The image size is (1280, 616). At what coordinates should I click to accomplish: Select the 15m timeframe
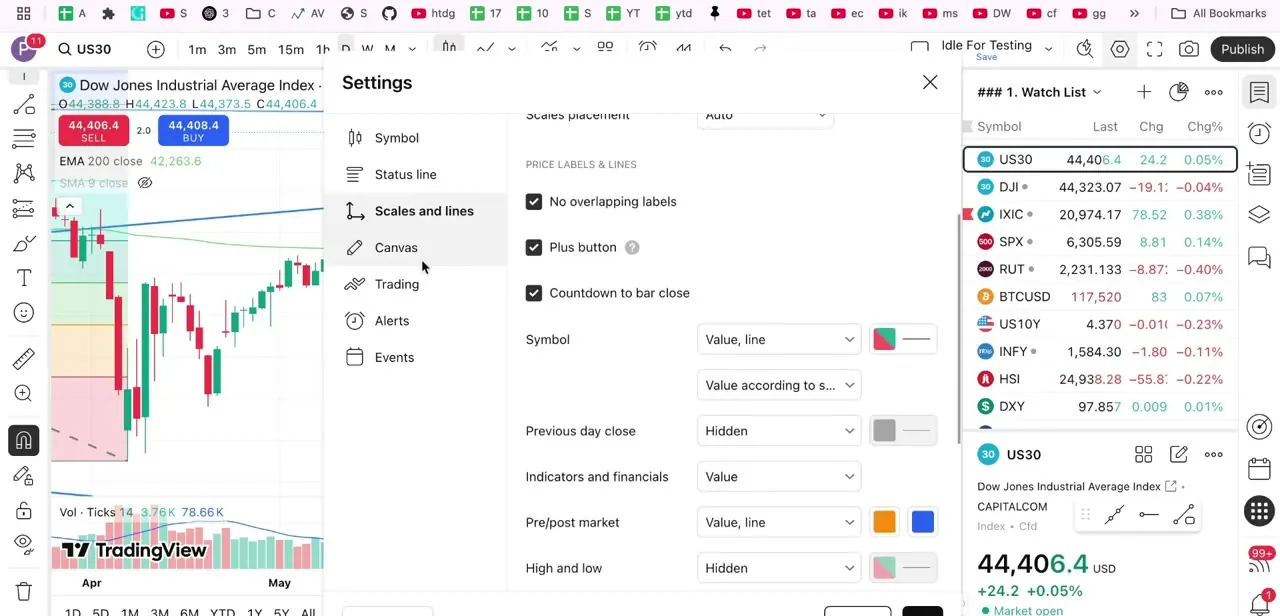[x=291, y=50]
